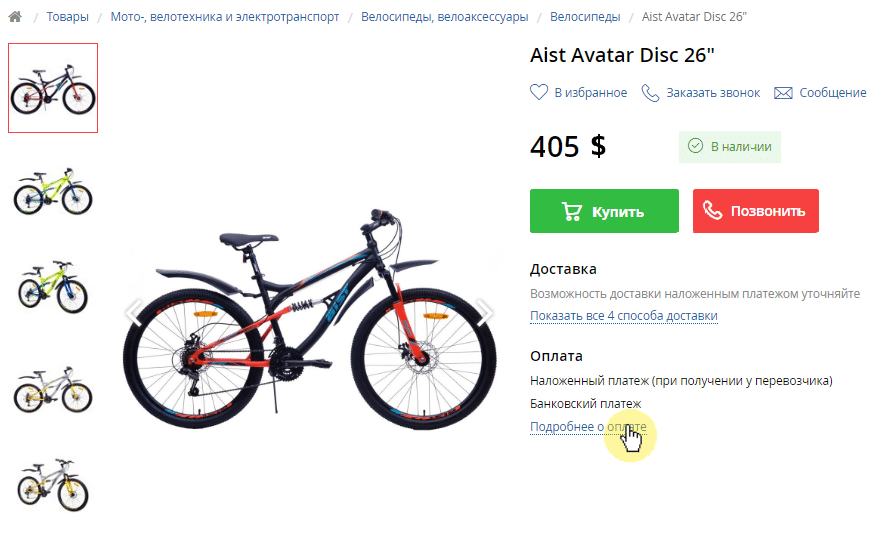Click the red Позвонить button
Screen dimensions: 893x534
[x=756, y=211]
